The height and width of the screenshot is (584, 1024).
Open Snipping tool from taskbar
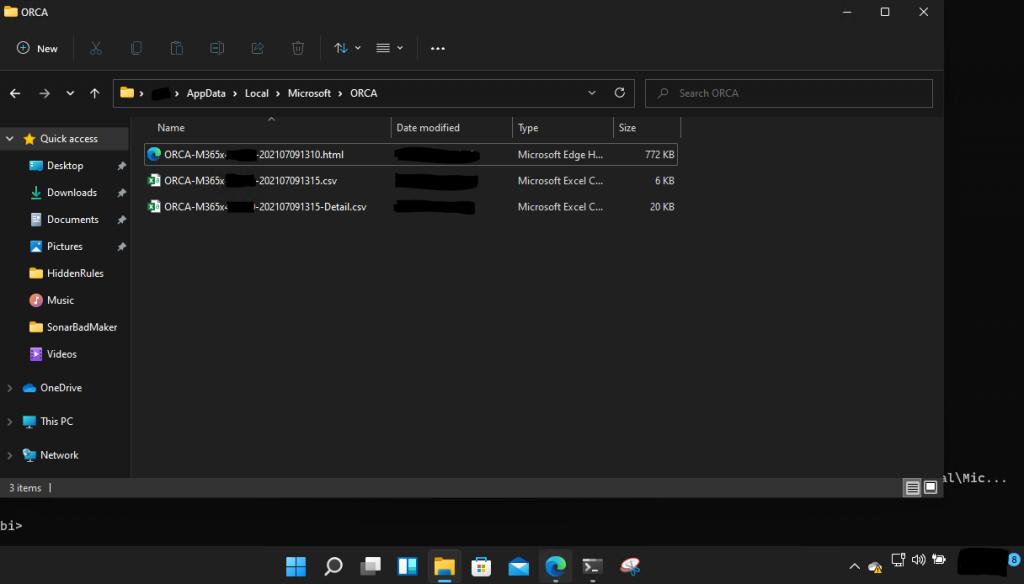pos(630,566)
